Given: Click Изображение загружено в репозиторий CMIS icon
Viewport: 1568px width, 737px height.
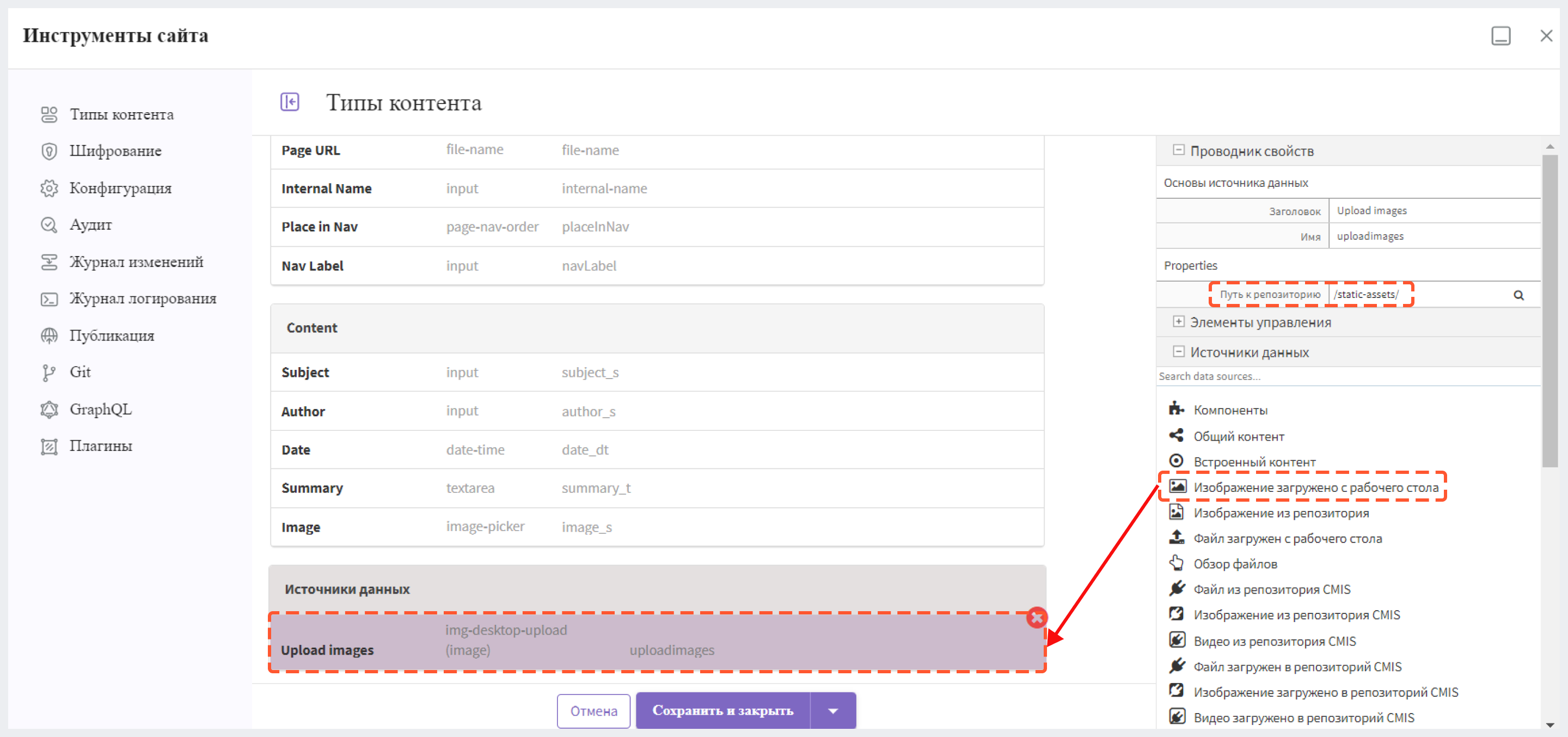Looking at the screenshot, I should 1177,691.
